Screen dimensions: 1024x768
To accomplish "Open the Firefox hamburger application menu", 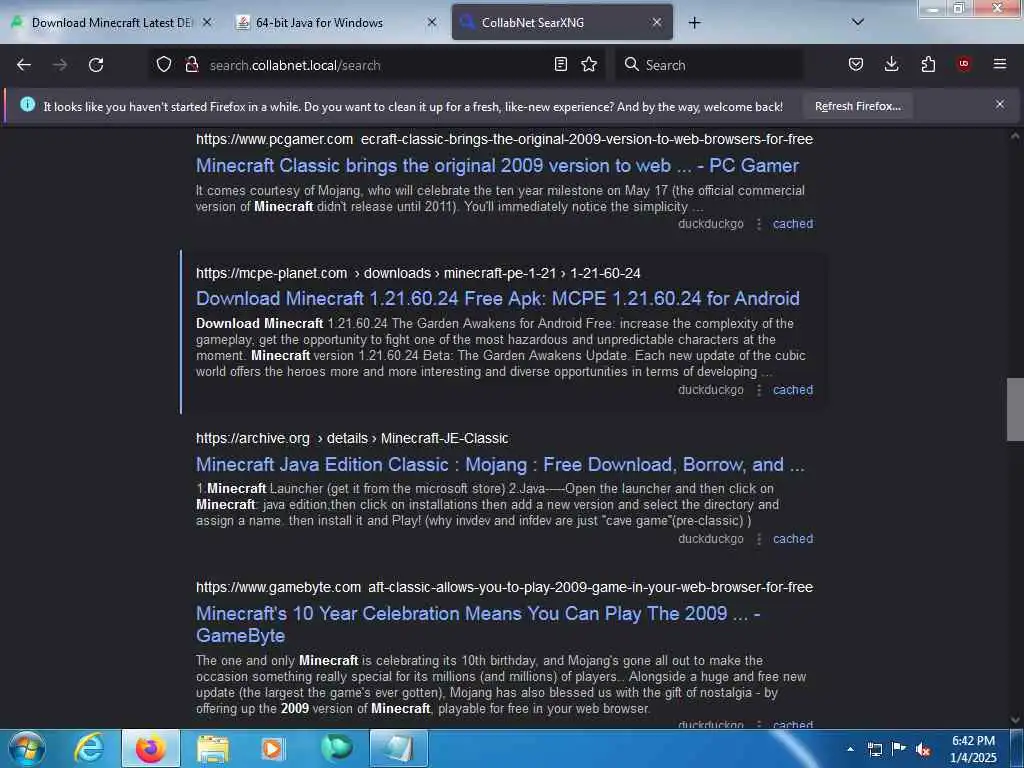I will 1000,64.
